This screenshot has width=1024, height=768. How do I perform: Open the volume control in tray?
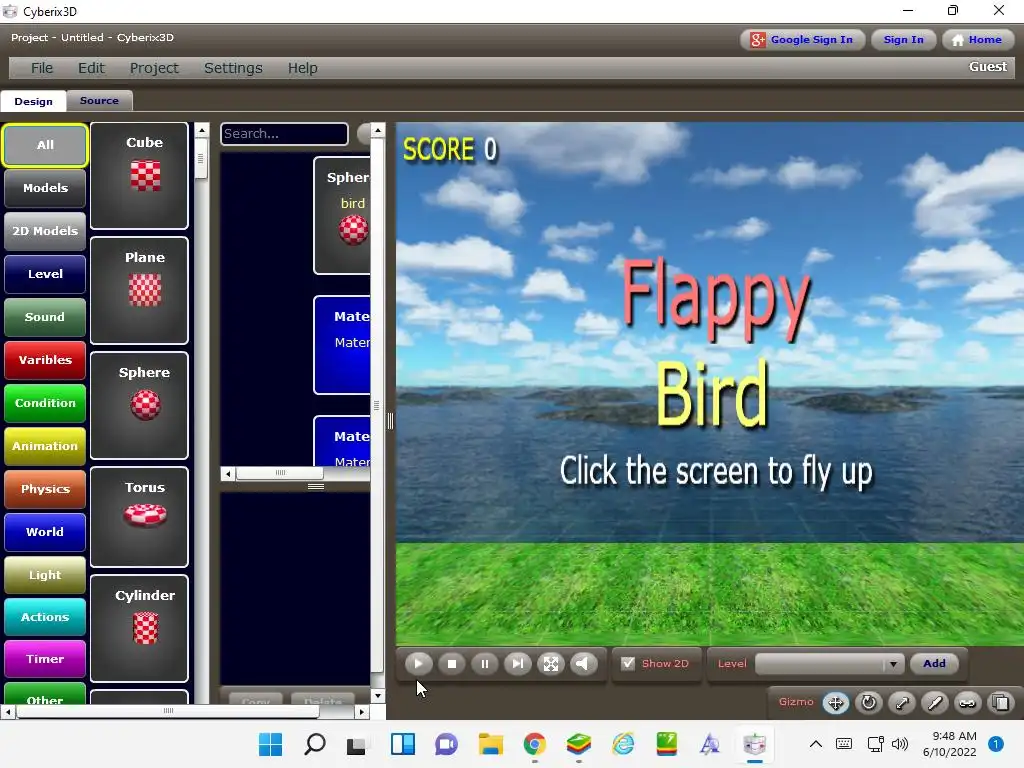900,744
